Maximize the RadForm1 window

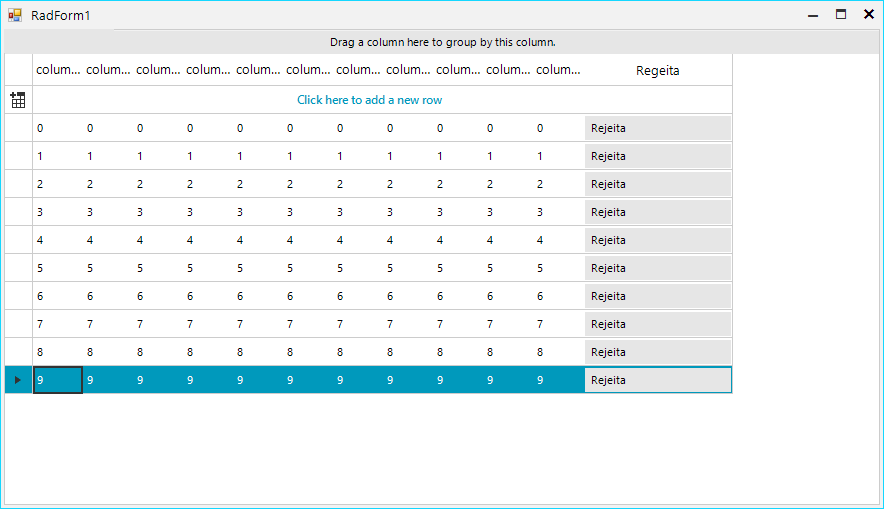[x=841, y=15]
